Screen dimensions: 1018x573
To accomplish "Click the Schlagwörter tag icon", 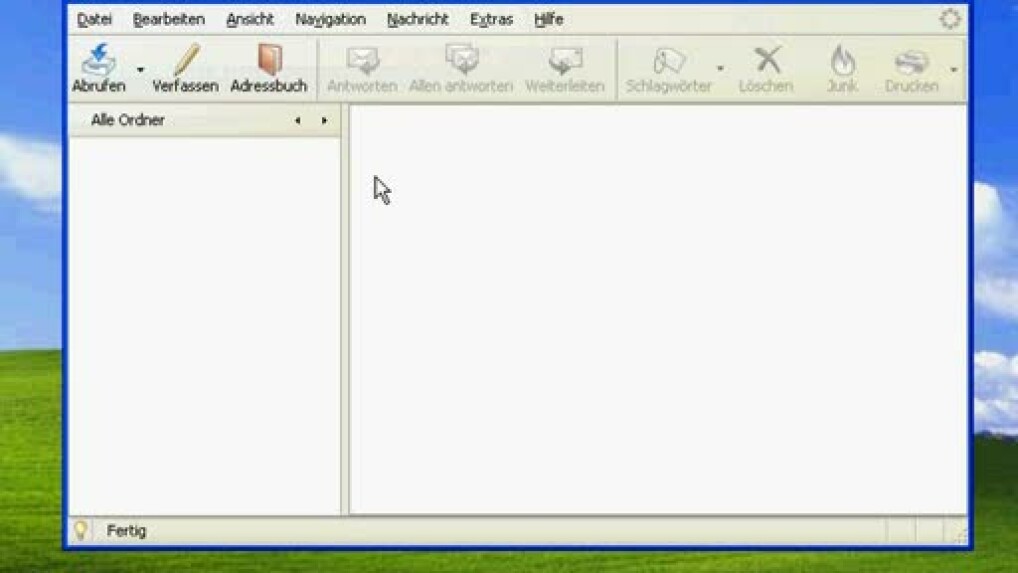I will click(x=668, y=61).
